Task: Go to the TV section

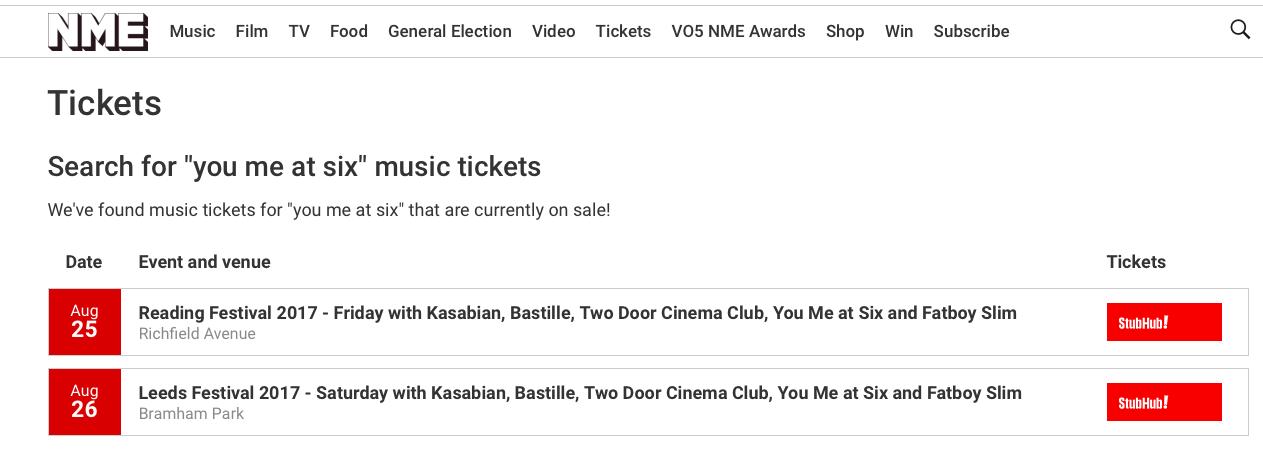Action: [299, 31]
